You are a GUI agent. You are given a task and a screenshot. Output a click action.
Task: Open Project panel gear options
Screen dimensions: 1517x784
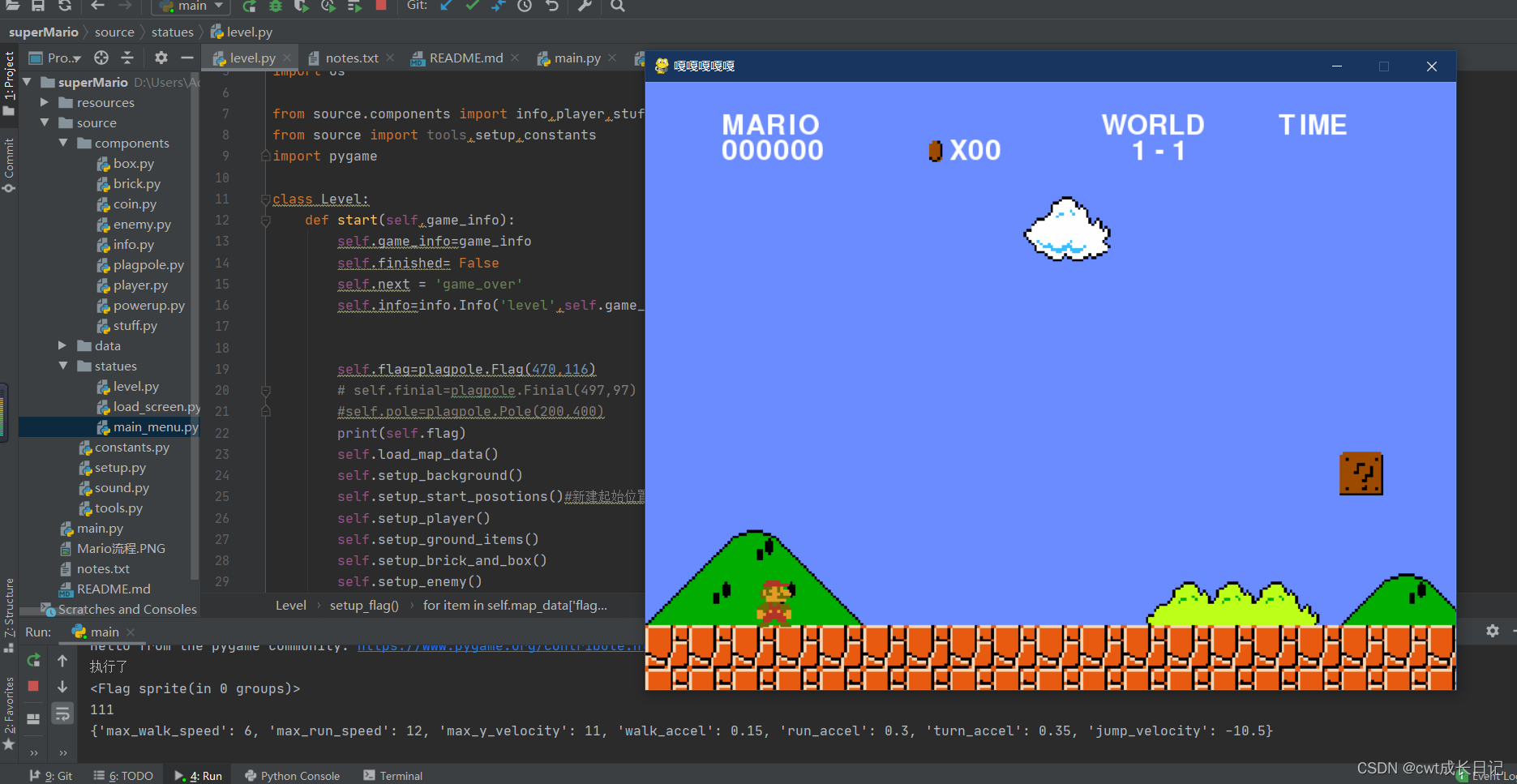point(161,58)
